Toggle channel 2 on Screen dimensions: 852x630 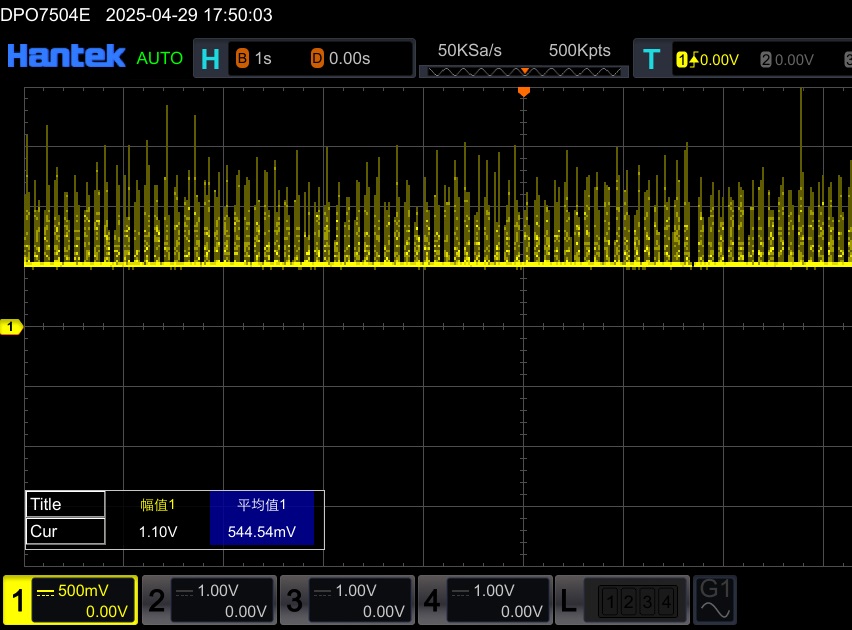pos(208,600)
